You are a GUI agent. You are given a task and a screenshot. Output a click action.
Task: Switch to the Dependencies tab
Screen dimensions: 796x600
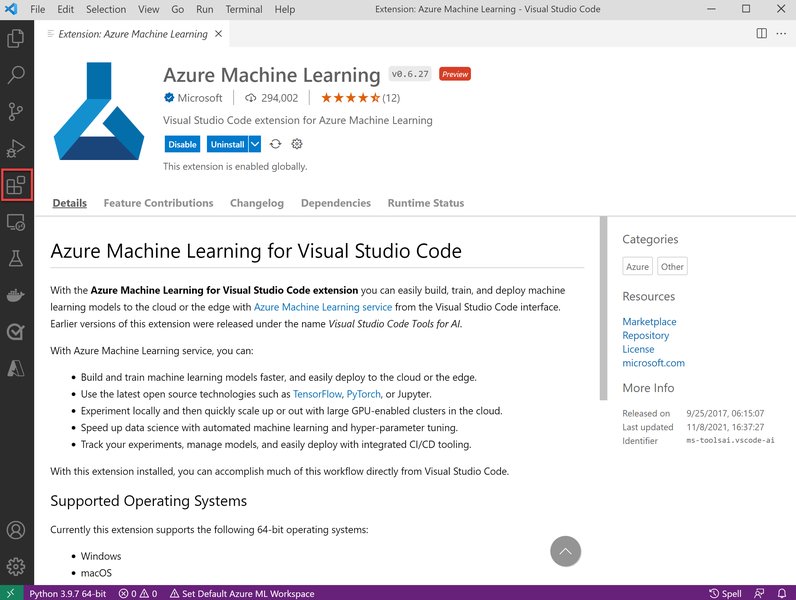coord(336,203)
